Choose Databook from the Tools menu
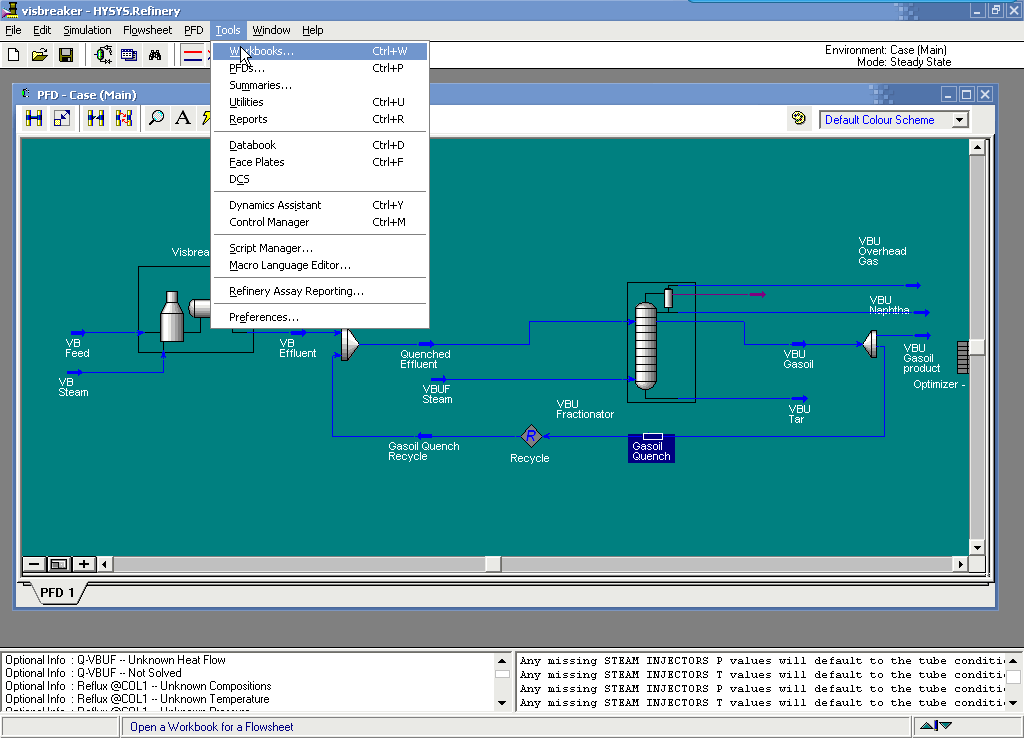This screenshot has height=738, width=1024. [320, 145]
